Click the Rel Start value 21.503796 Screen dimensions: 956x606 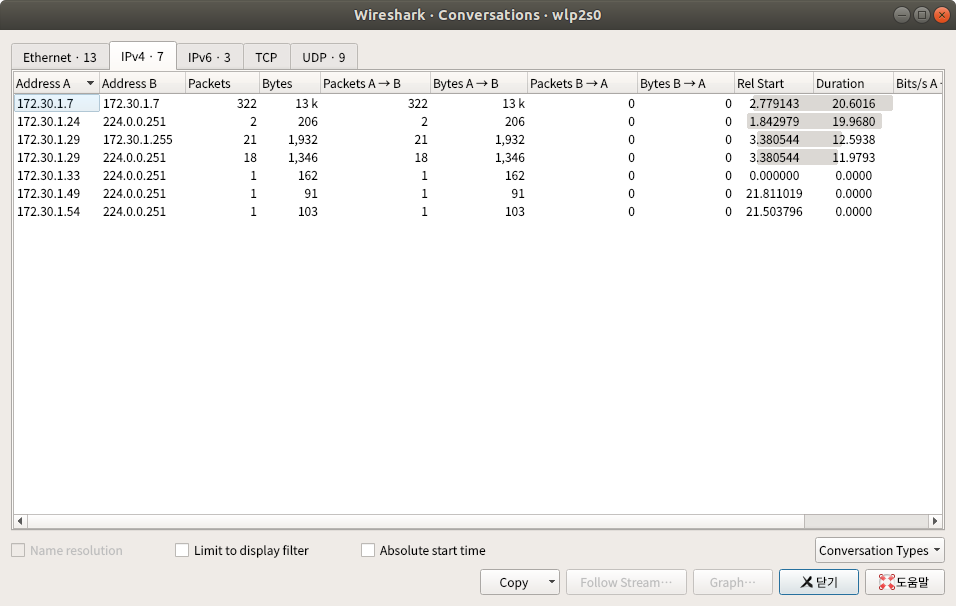774,212
